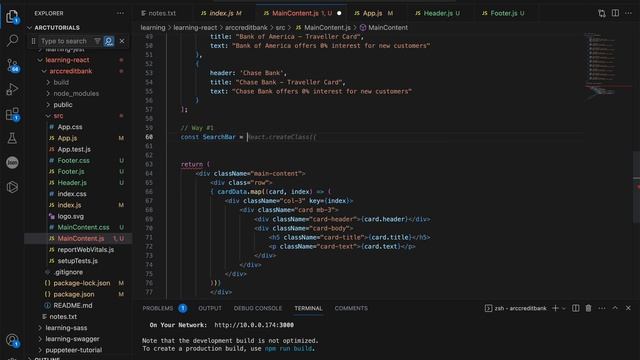Viewport: 640px width, 360px height.
Task: Click the MainContent symbol breadcrumb
Action: 388,28
